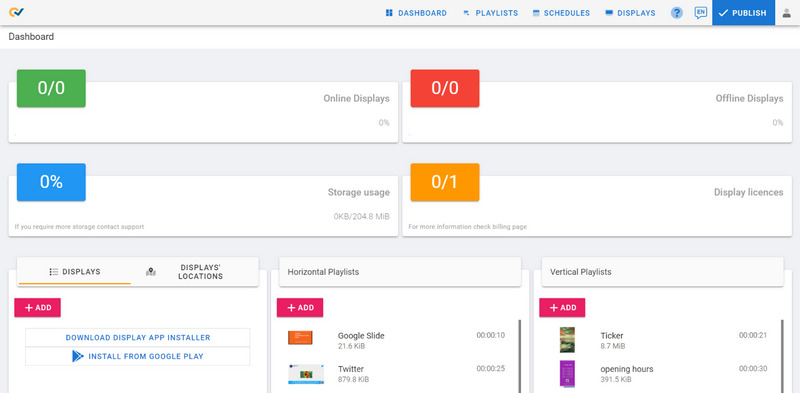Click the Displays' Locations map icon
The height and width of the screenshot is (393, 800).
point(151,272)
